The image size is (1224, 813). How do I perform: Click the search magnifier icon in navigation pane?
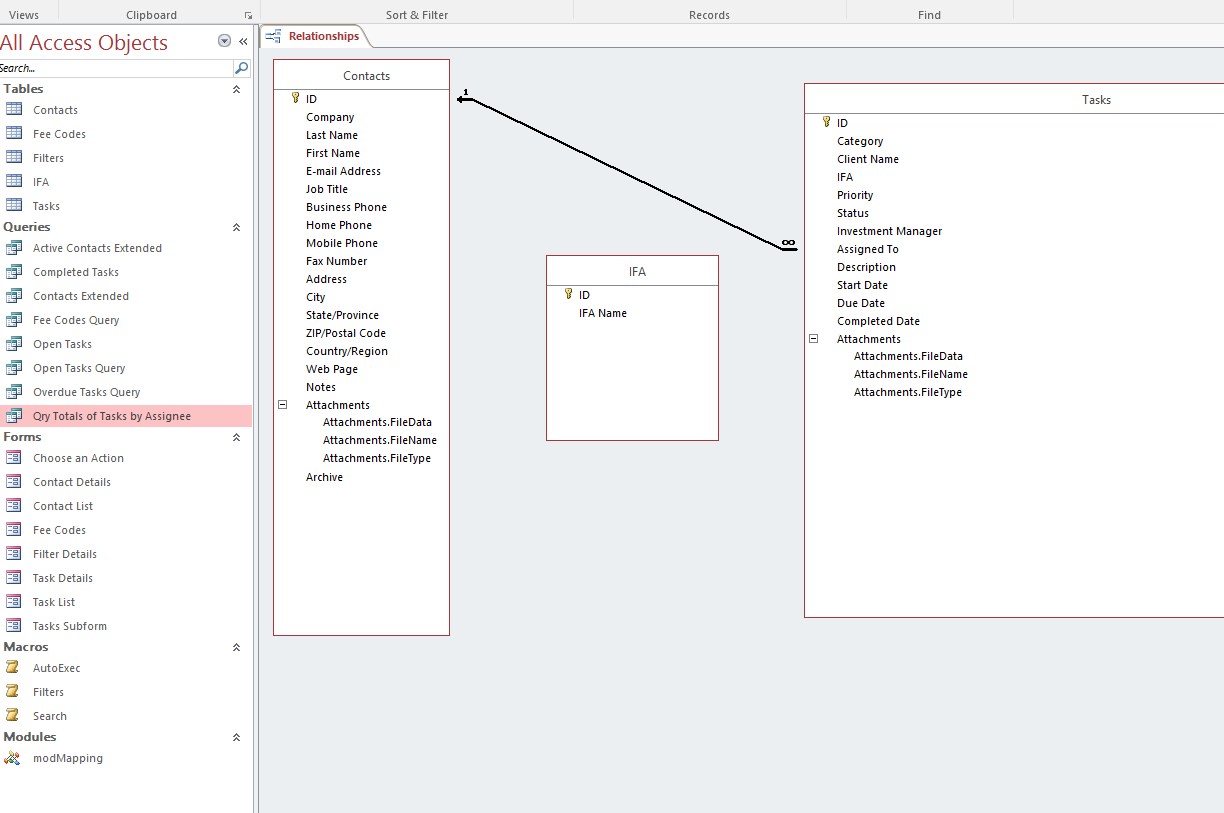241,68
